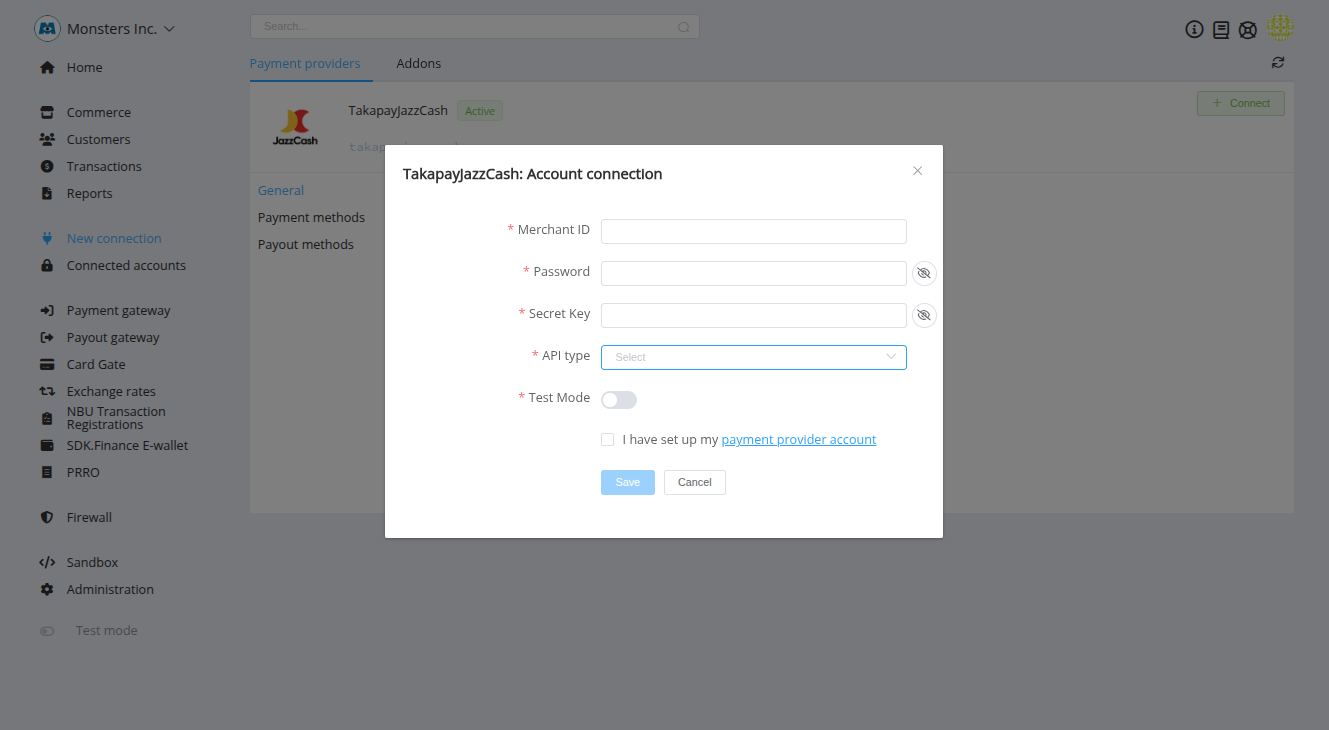Show the Password field value
Image resolution: width=1329 pixels, height=730 pixels.
click(924, 273)
